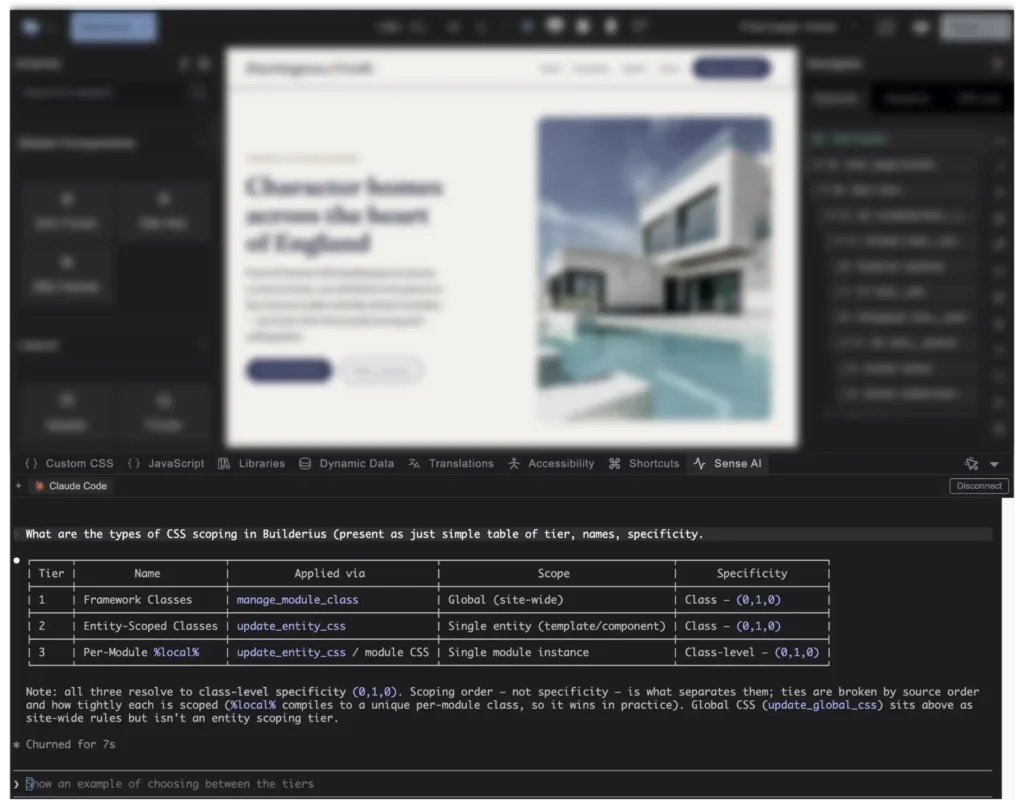Screen dimensions: 1024x809
Task: Click the manage_module_class text
Action: (x=297, y=599)
